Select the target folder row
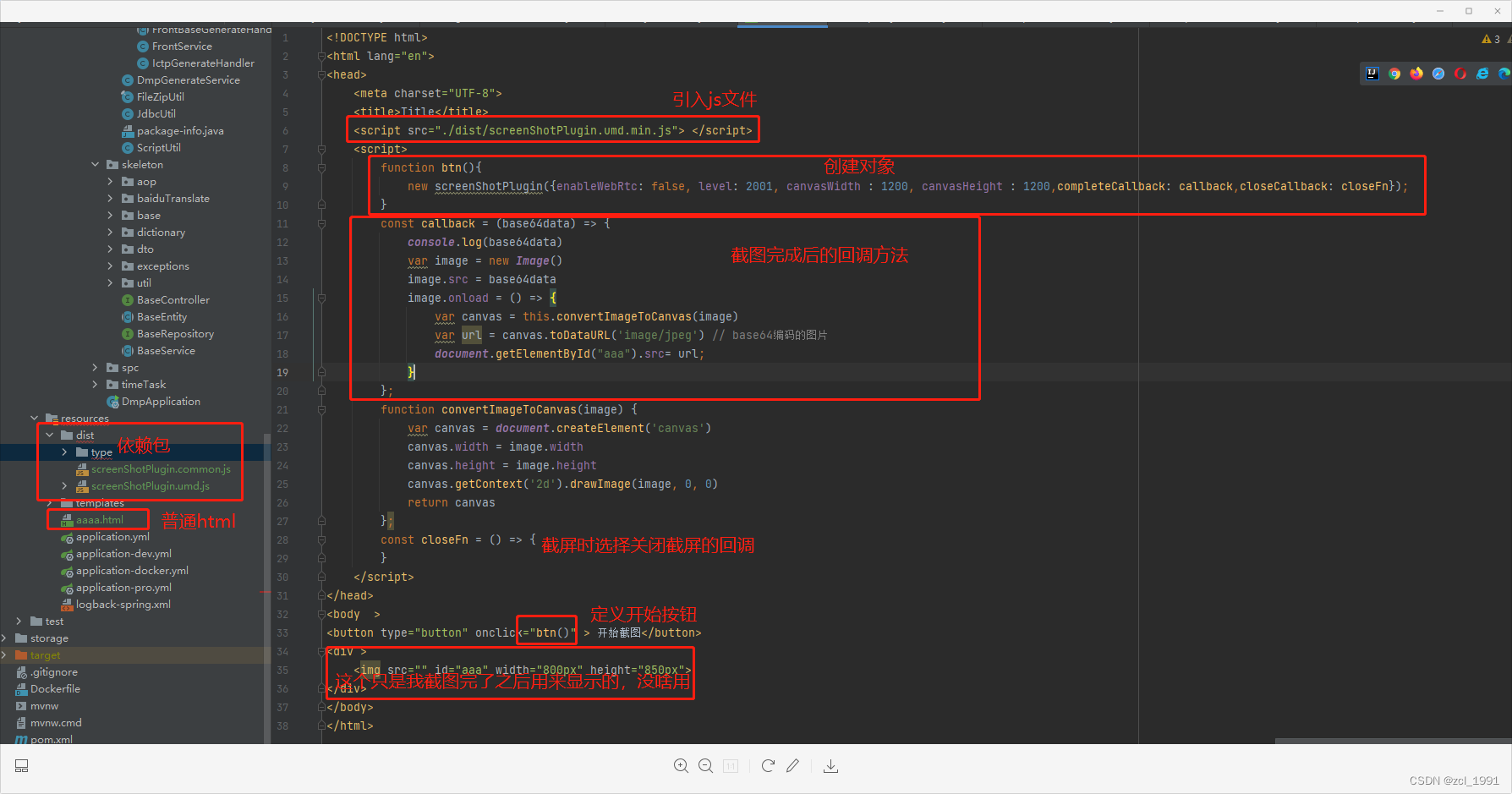The image size is (1512, 794). click(135, 655)
